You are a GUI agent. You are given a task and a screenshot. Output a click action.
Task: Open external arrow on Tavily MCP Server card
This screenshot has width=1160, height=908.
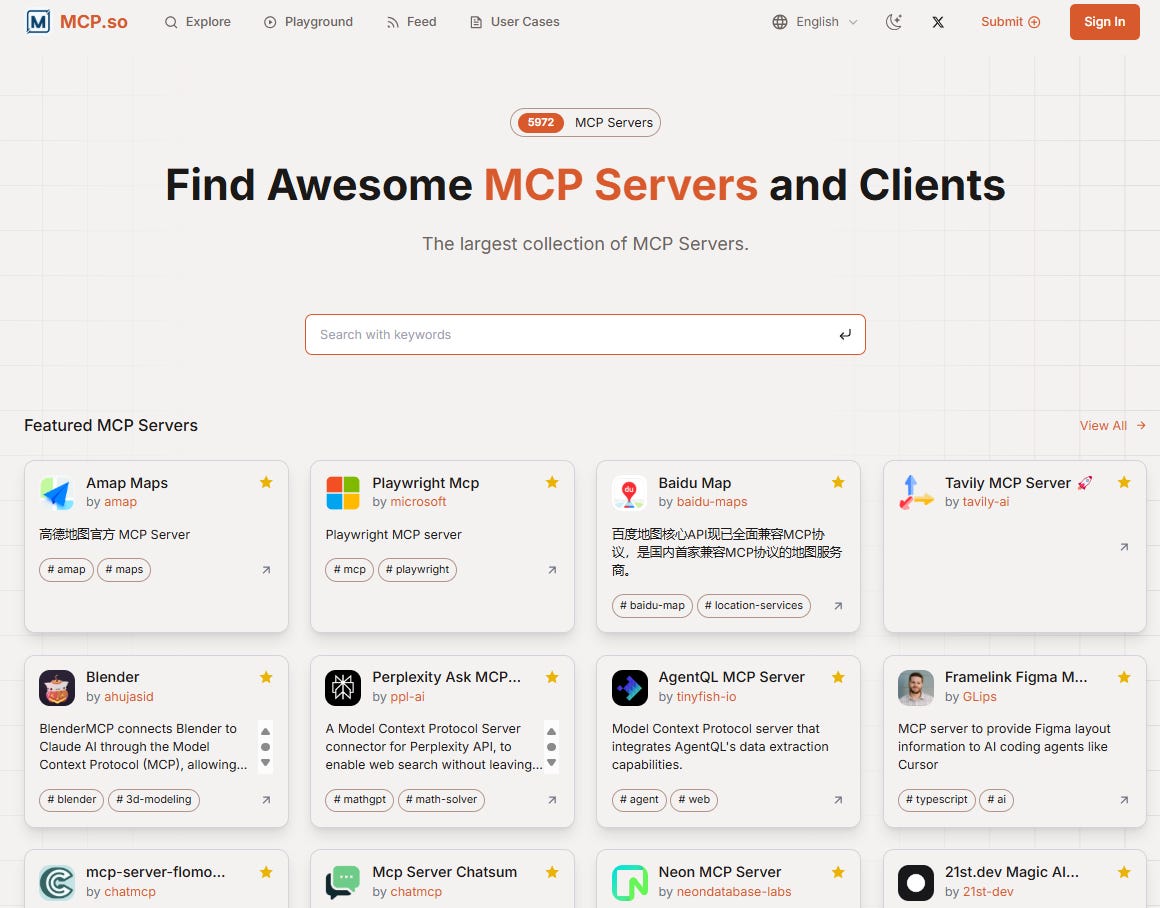coord(1124,547)
